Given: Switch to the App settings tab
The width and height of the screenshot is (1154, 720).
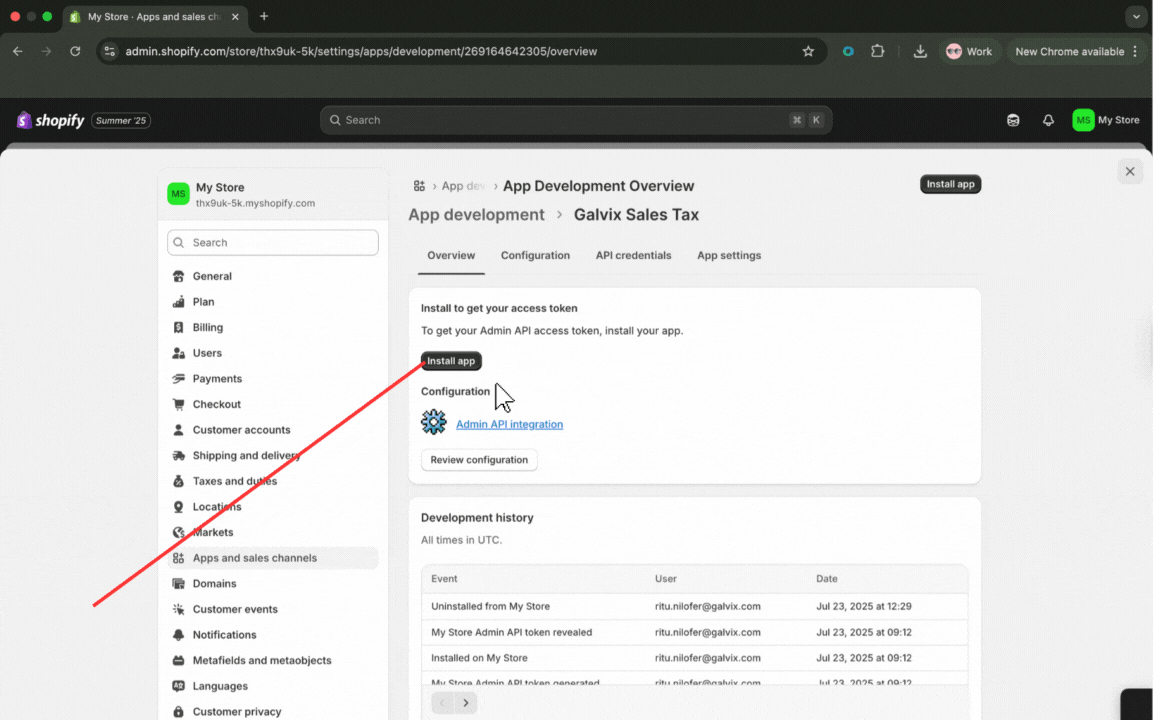Looking at the screenshot, I should click(729, 255).
